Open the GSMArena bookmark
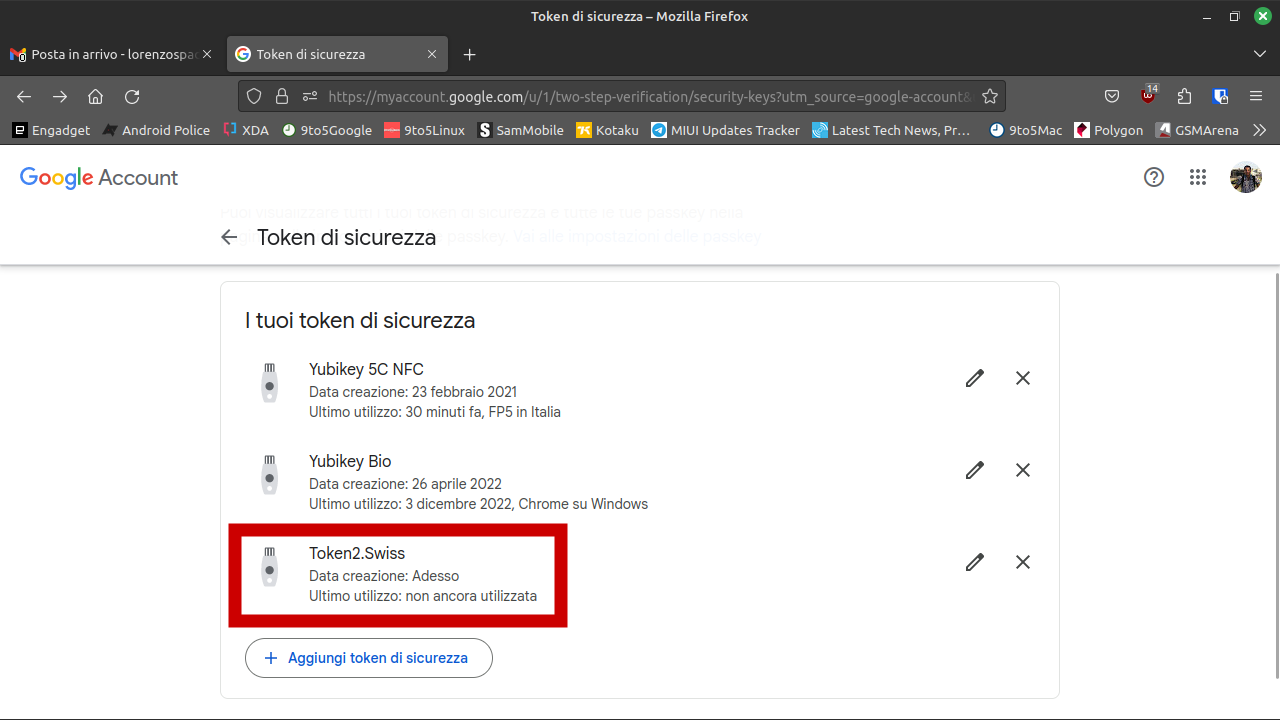 [1197, 130]
